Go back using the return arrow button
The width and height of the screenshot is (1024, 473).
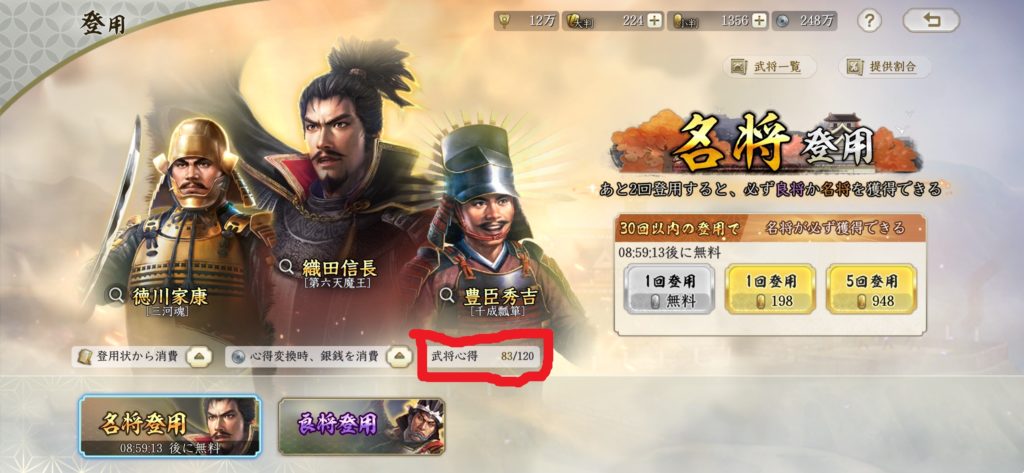(931, 22)
